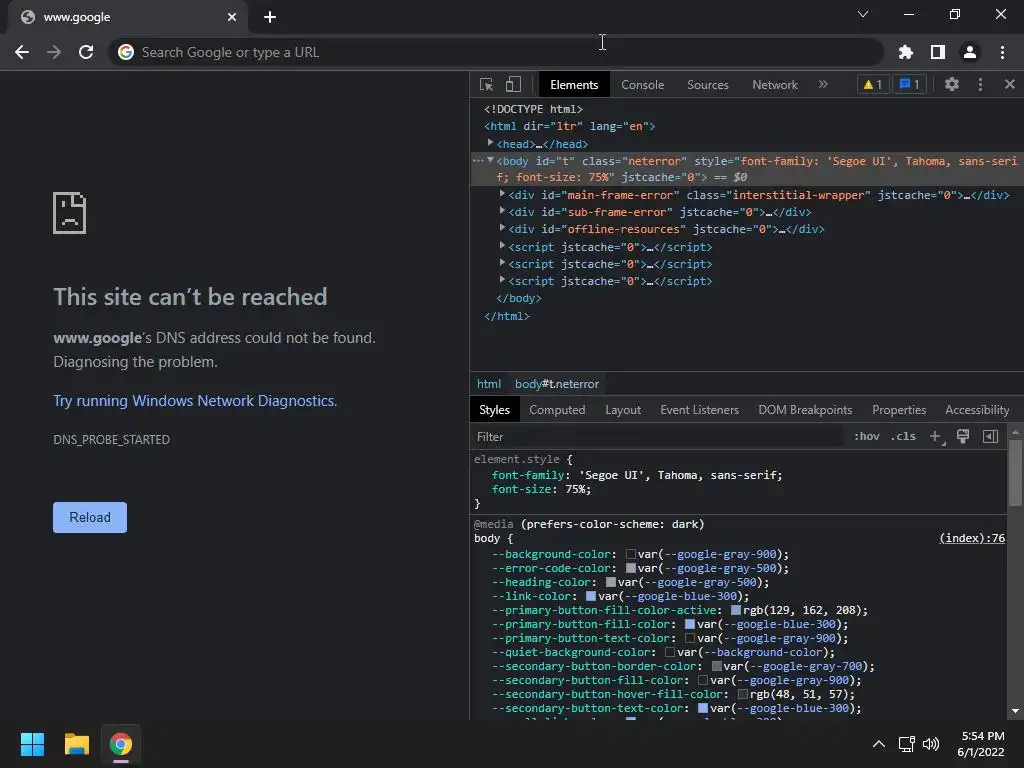Click the volume speaker tray icon
Viewport: 1024px width, 768px height.
(931, 744)
